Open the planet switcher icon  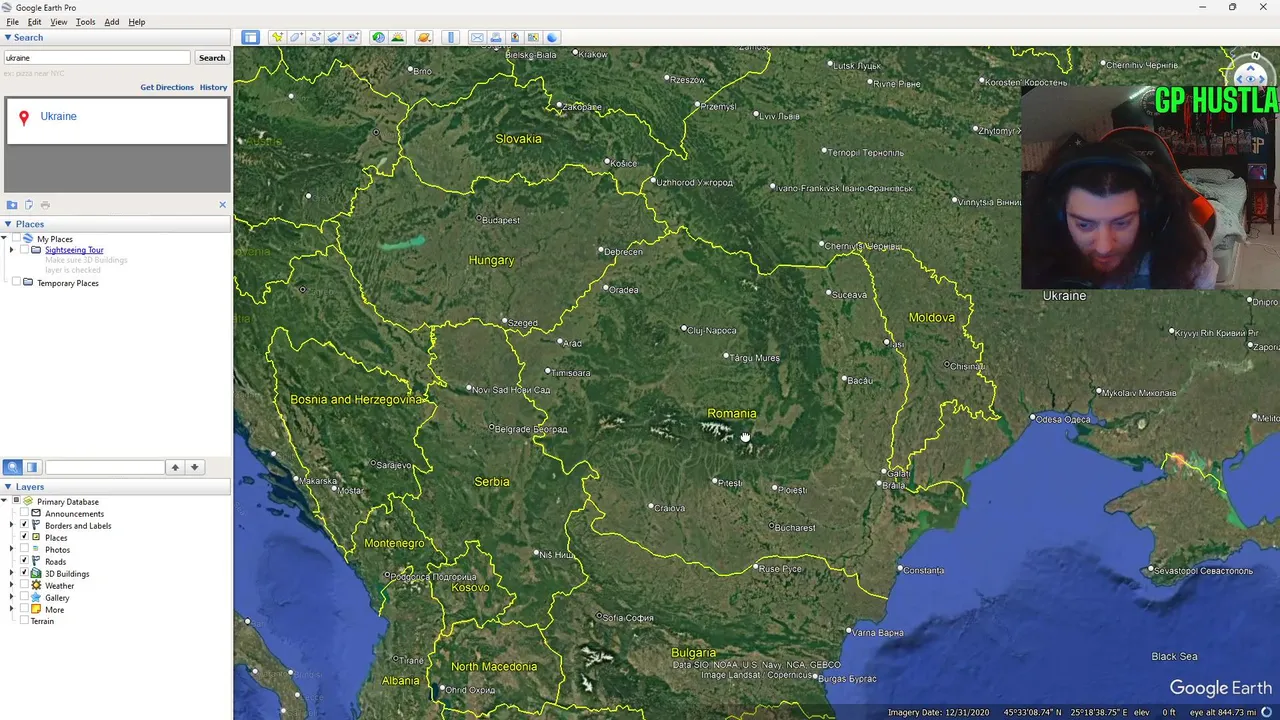tap(424, 37)
